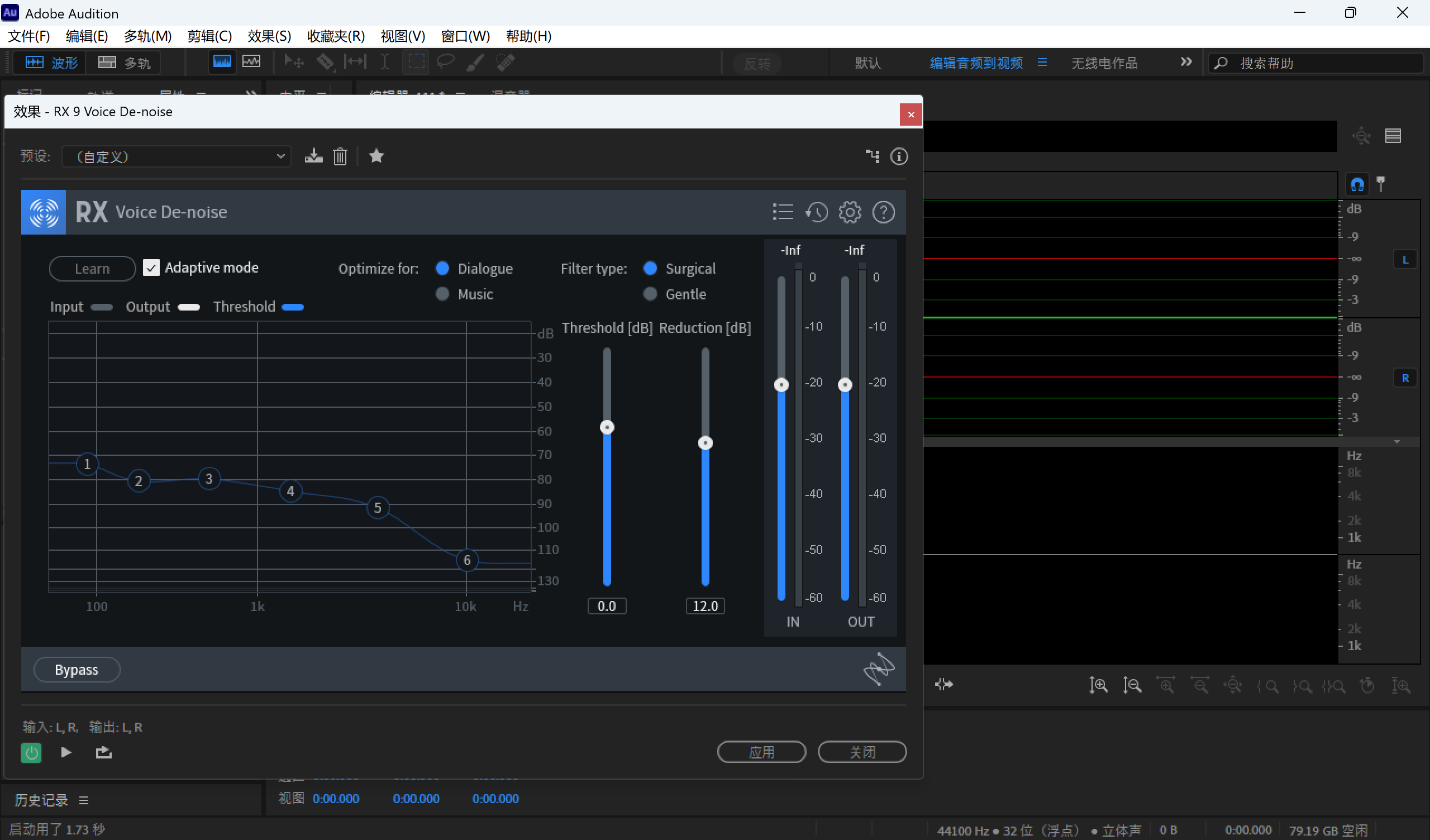Delete the preset via trash icon

click(x=340, y=156)
